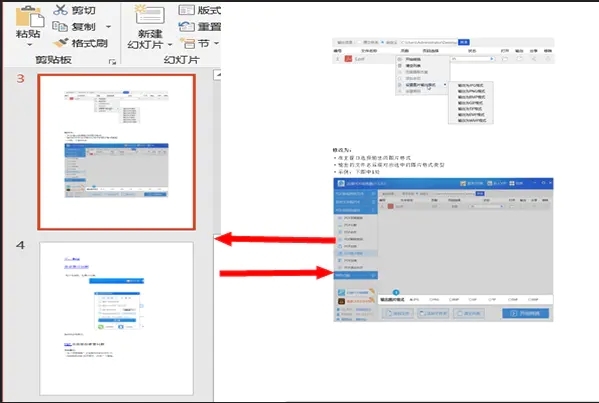The image size is (599, 403).
Task: Open the 版式 (Layout) option
Action: [x=199, y=10]
